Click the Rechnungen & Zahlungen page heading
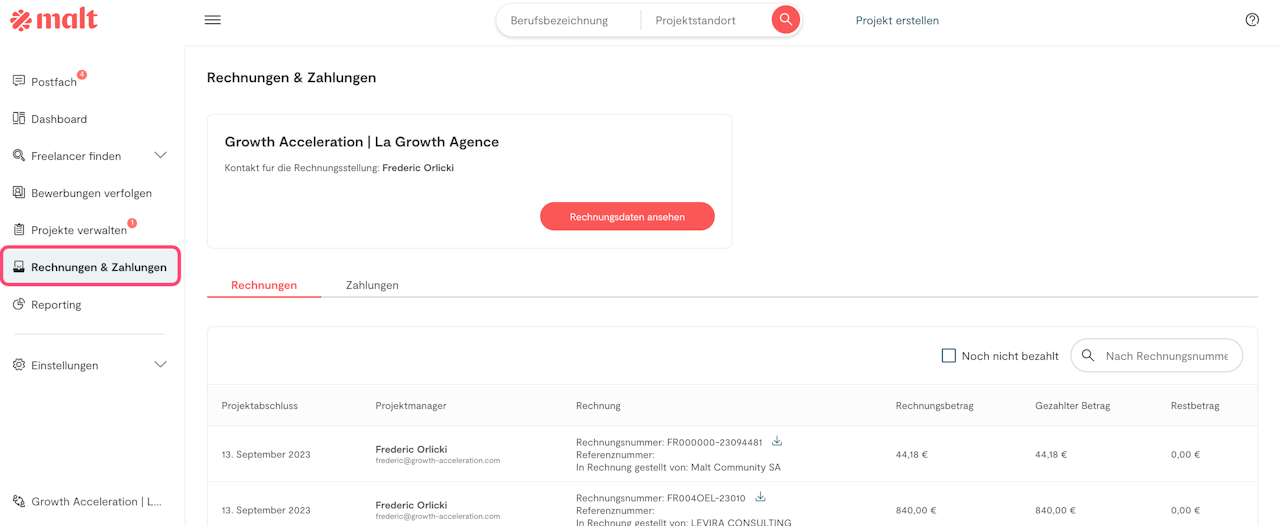The width and height of the screenshot is (1280, 526). pos(292,77)
